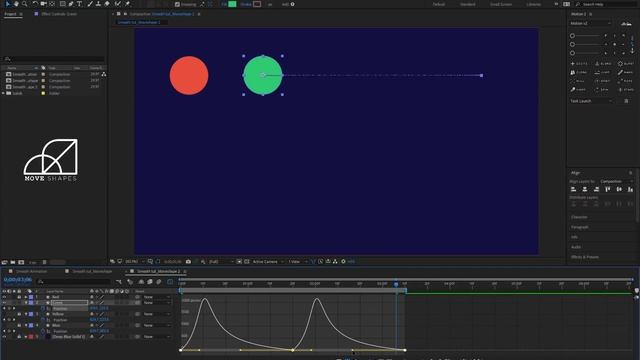Toggle lock on the Blue layer
The height and width of the screenshot is (360, 640).
[19, 325]
